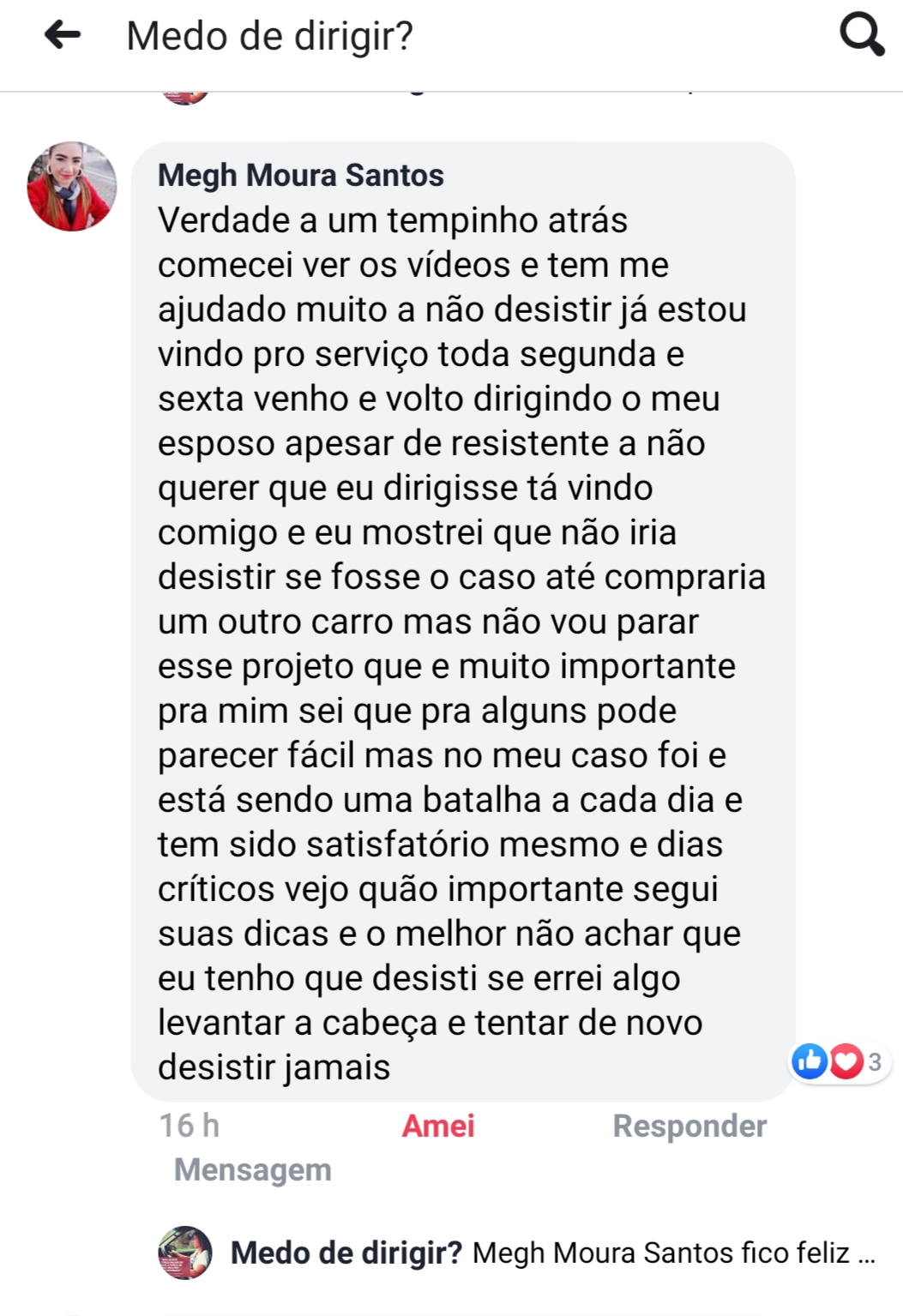The image size is (903, 1316).
Task: View the reactions count of 3
Action: 875,1062
